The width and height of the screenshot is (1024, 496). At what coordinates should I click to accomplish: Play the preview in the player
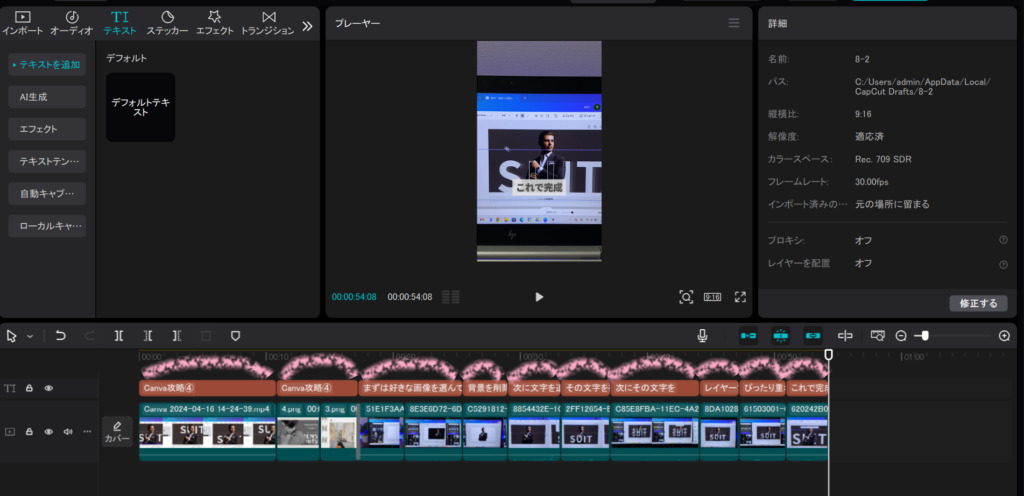(x=539, y=297)
